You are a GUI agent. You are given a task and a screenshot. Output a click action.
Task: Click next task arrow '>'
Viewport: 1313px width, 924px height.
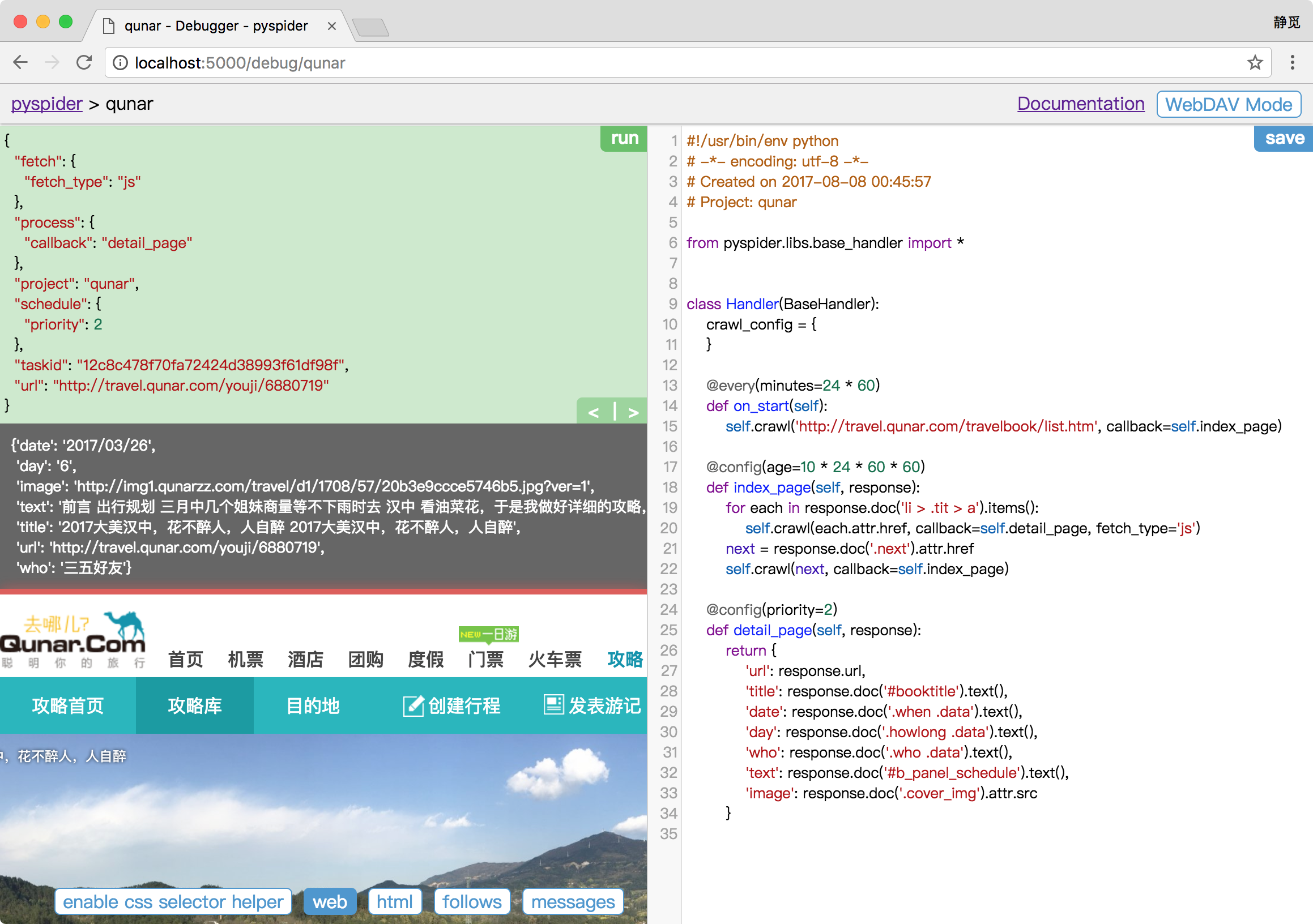(x=633, y=412)
